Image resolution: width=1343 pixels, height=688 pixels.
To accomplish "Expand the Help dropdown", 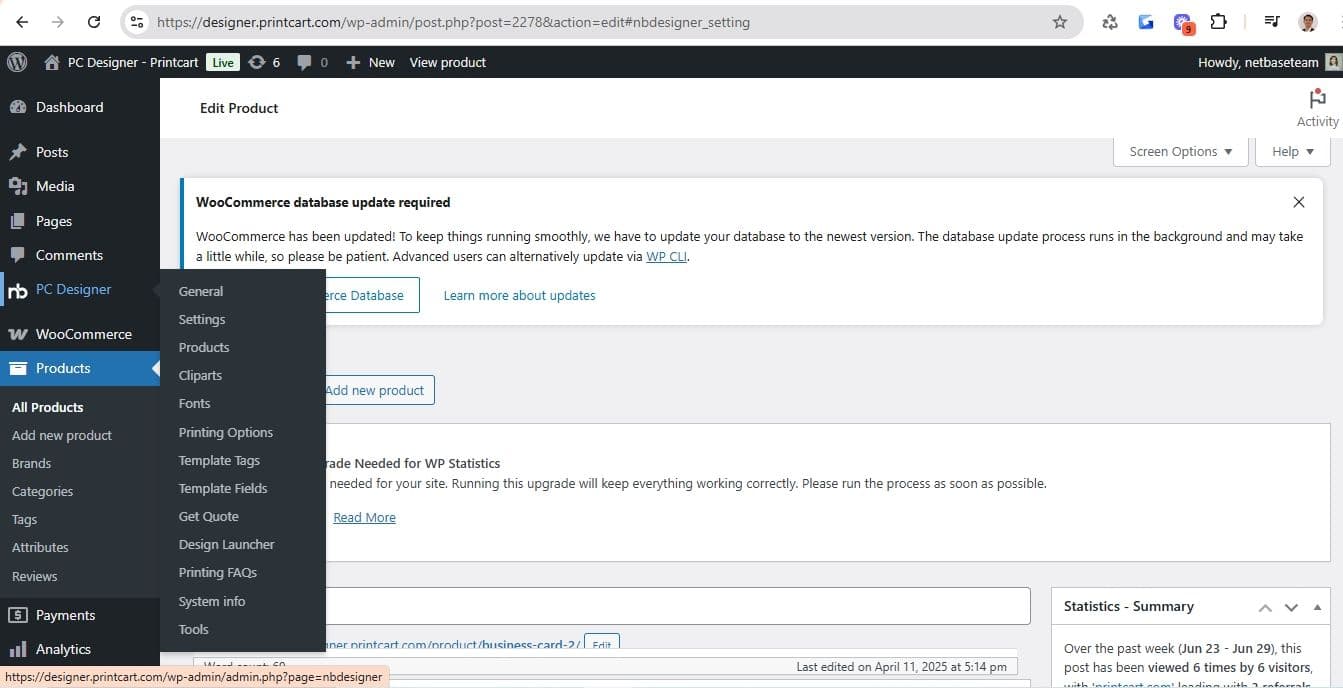I will [1293, 151].
